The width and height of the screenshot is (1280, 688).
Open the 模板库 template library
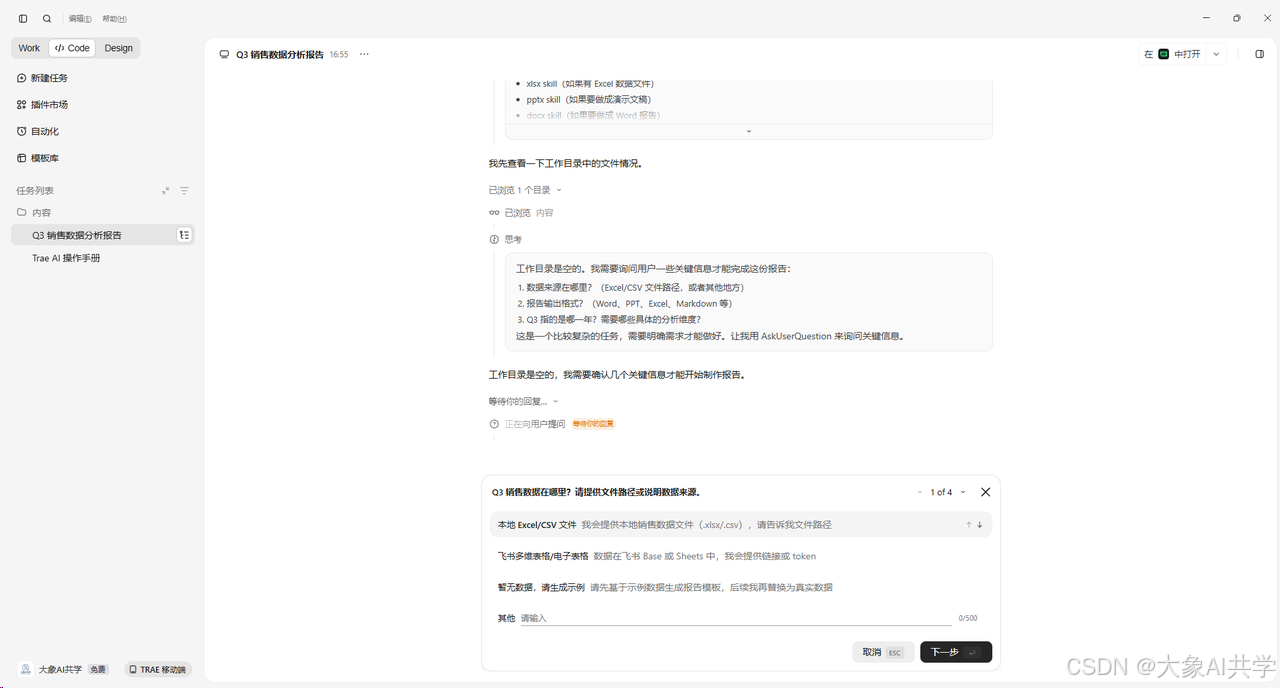click(38, 159)
